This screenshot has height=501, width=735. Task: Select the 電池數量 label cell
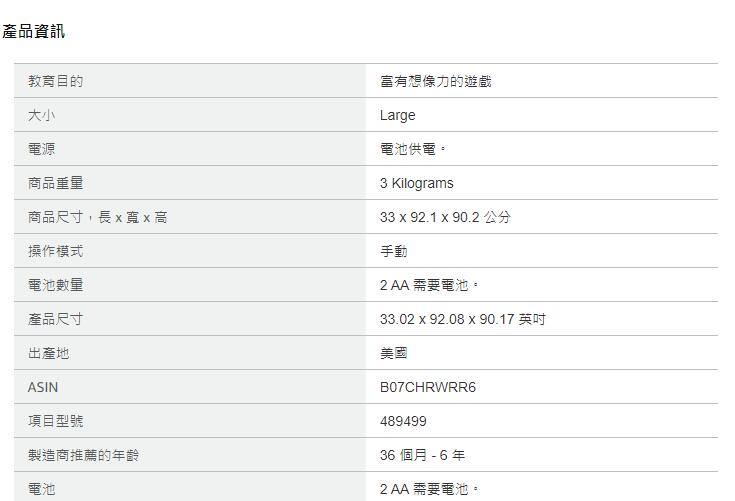[56, 285]
